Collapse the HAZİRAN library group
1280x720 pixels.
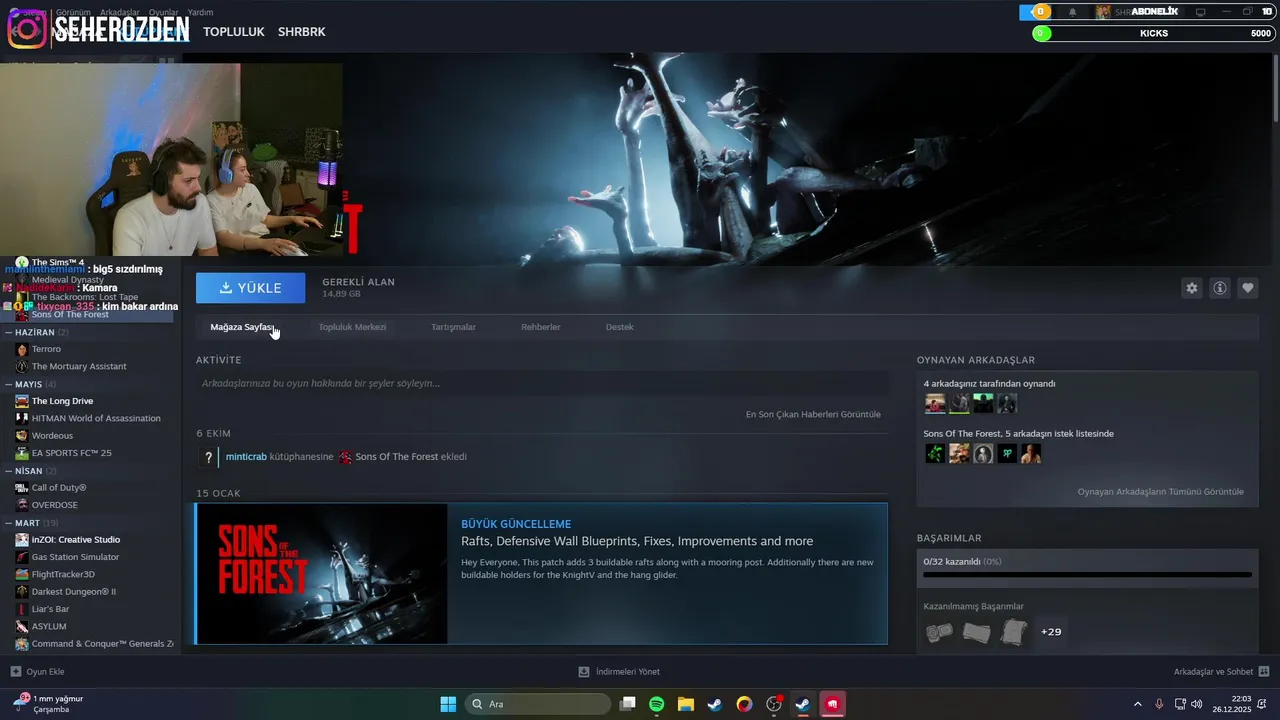9,332
